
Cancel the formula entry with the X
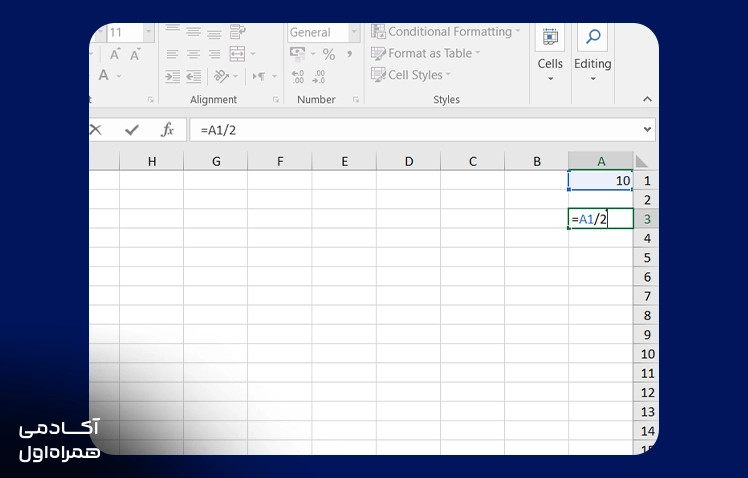(x=95, y=130)
